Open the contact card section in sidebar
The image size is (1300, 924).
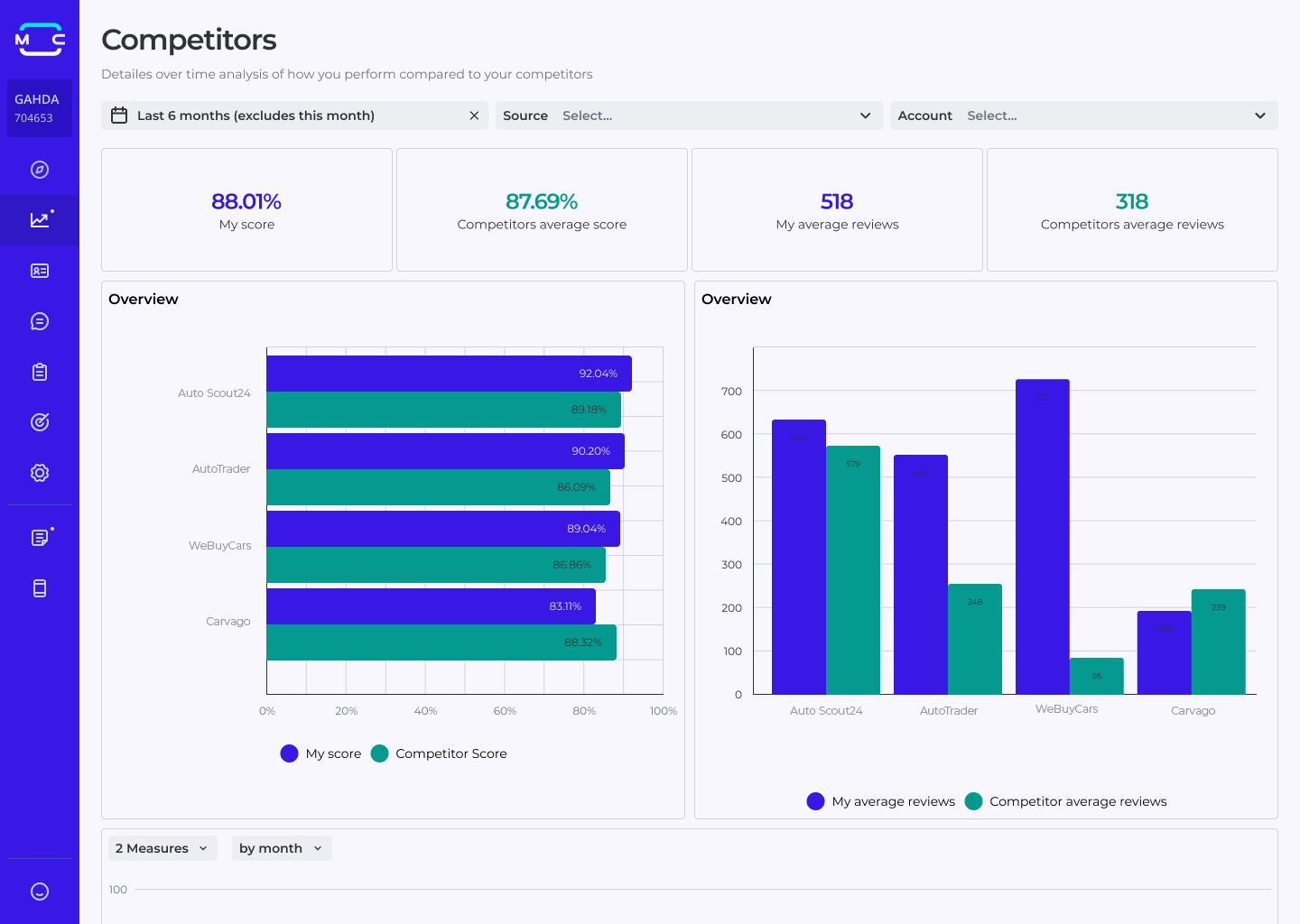(x=39, y=270)
